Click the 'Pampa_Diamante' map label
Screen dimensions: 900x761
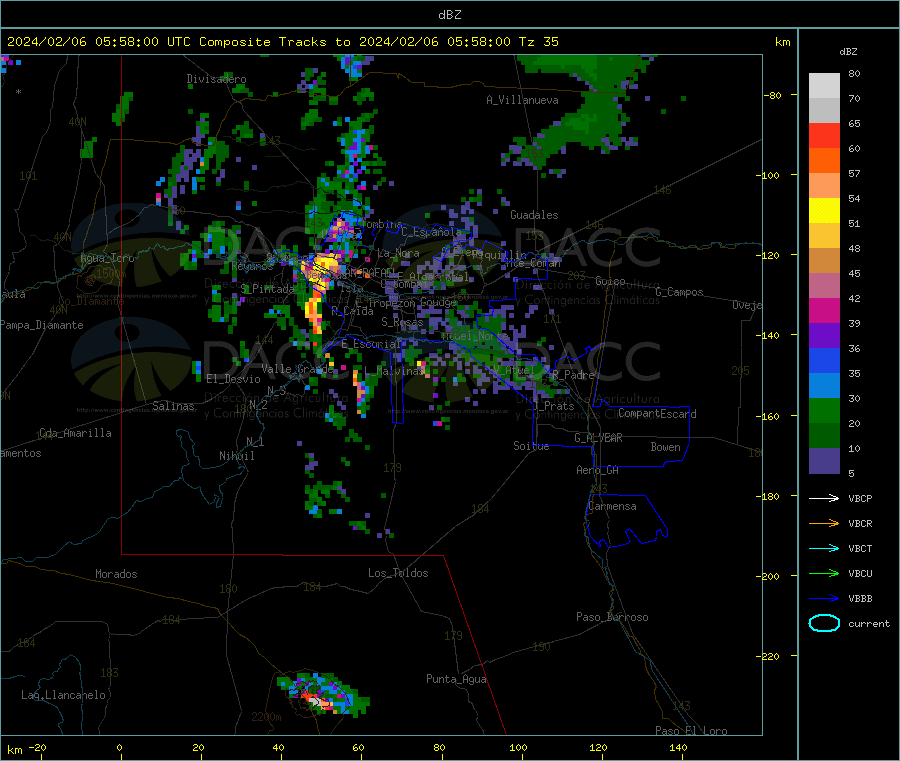click(41, 325)
